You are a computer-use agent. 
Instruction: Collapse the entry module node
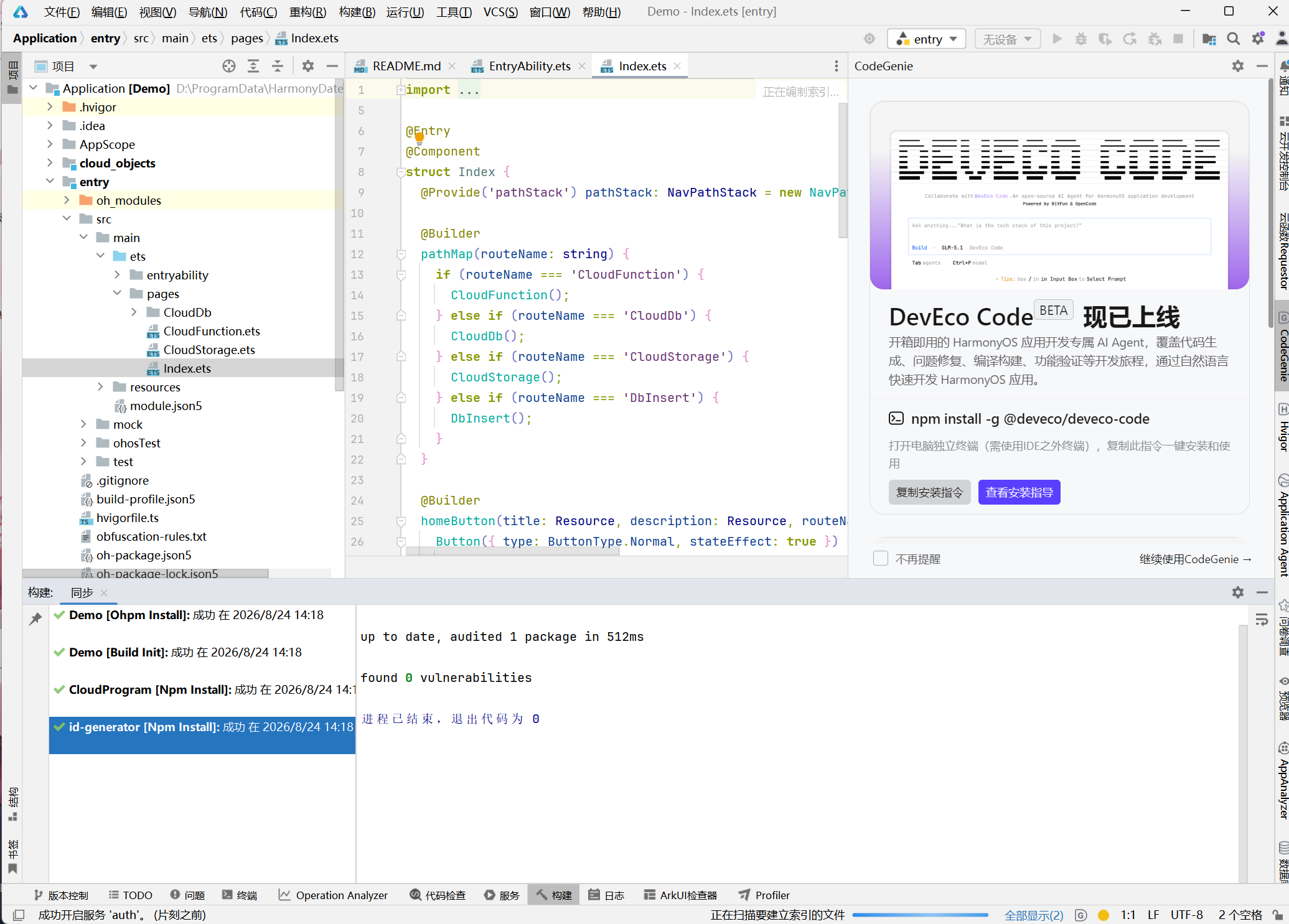point(50,182)
